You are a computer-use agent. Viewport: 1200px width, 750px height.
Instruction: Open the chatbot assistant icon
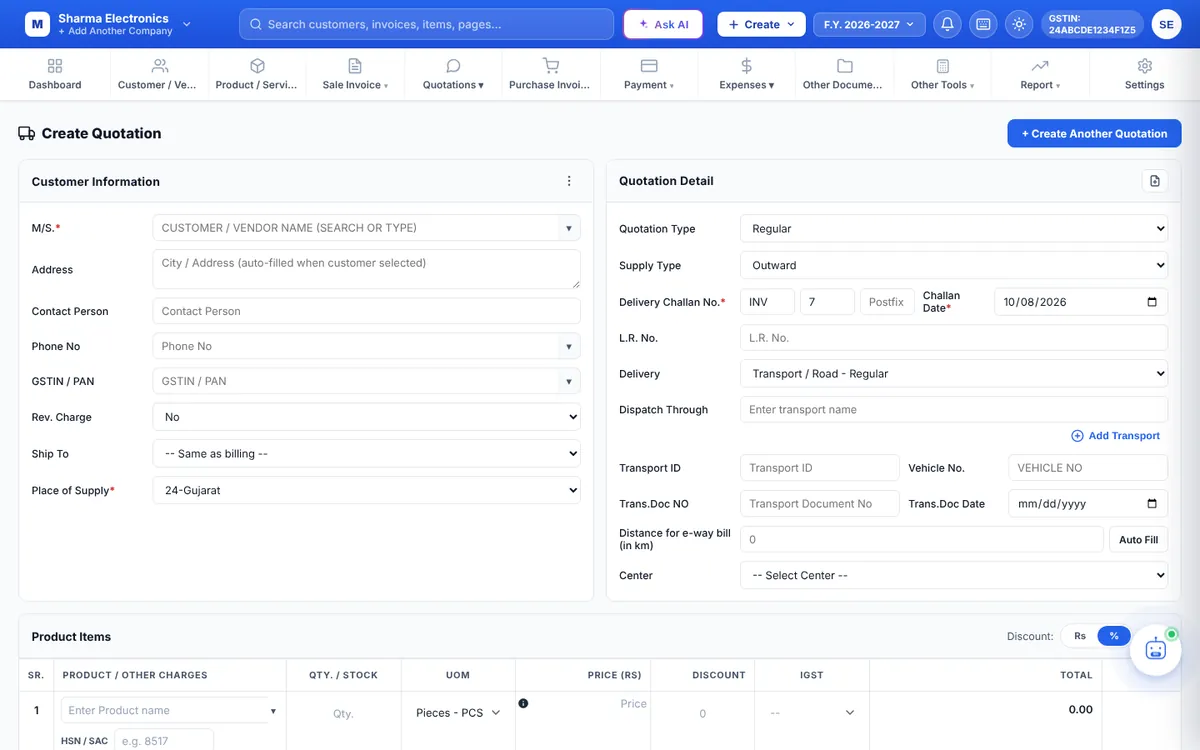tap(1156, 648)
